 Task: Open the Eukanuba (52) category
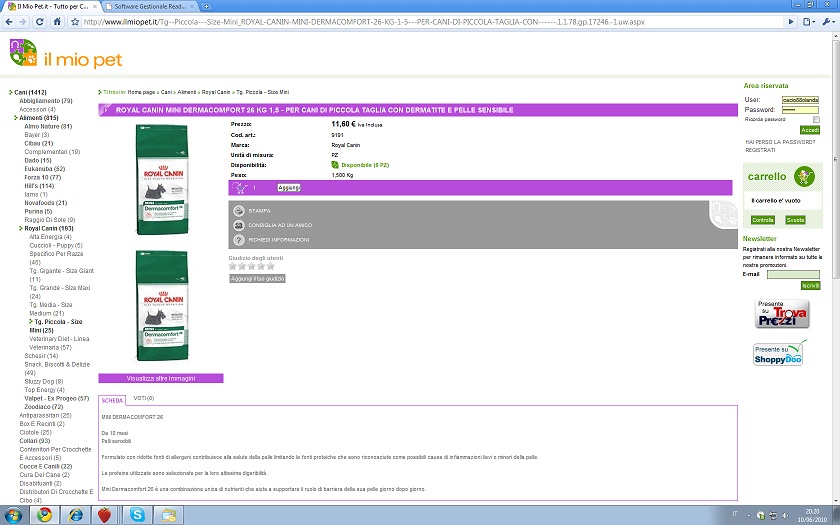click(44, 169)
